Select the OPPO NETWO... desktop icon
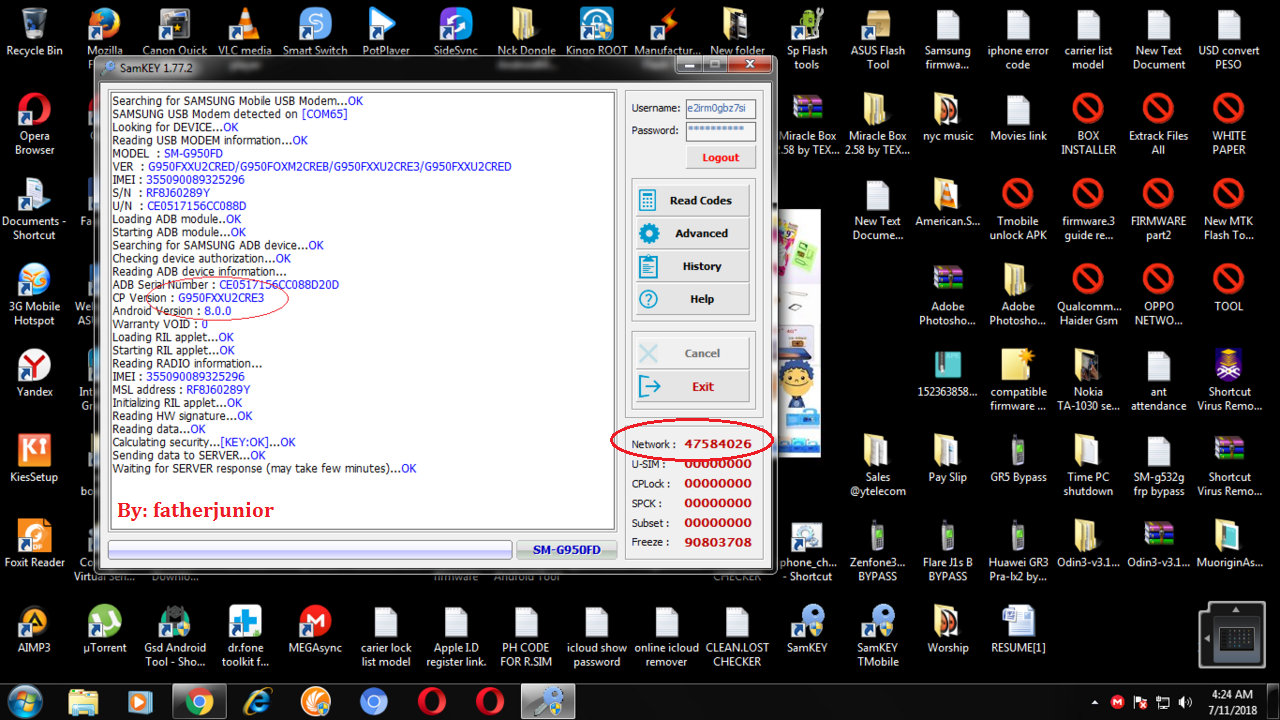 (x=1158, y=295)
